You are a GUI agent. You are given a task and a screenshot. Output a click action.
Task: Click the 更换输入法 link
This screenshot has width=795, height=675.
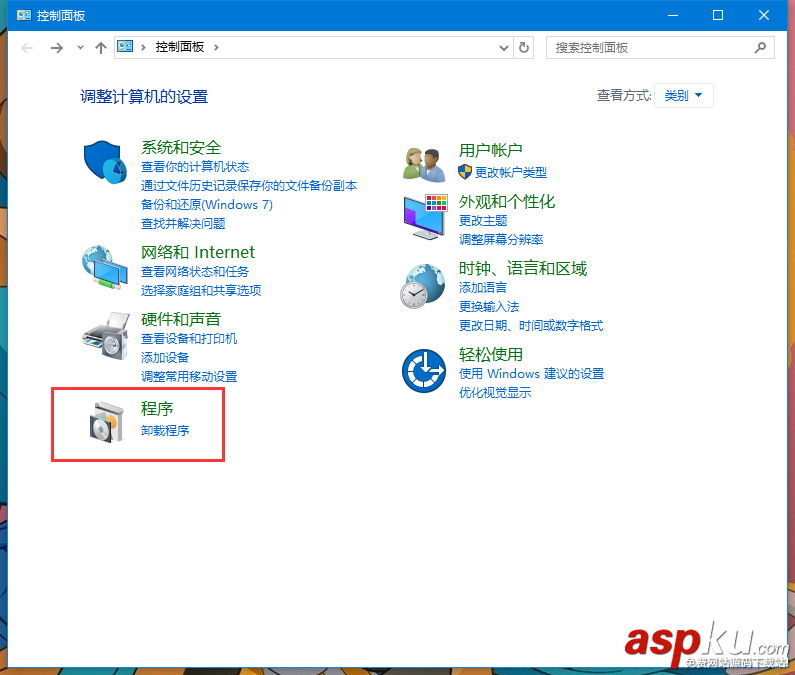[x=489, y=307]
